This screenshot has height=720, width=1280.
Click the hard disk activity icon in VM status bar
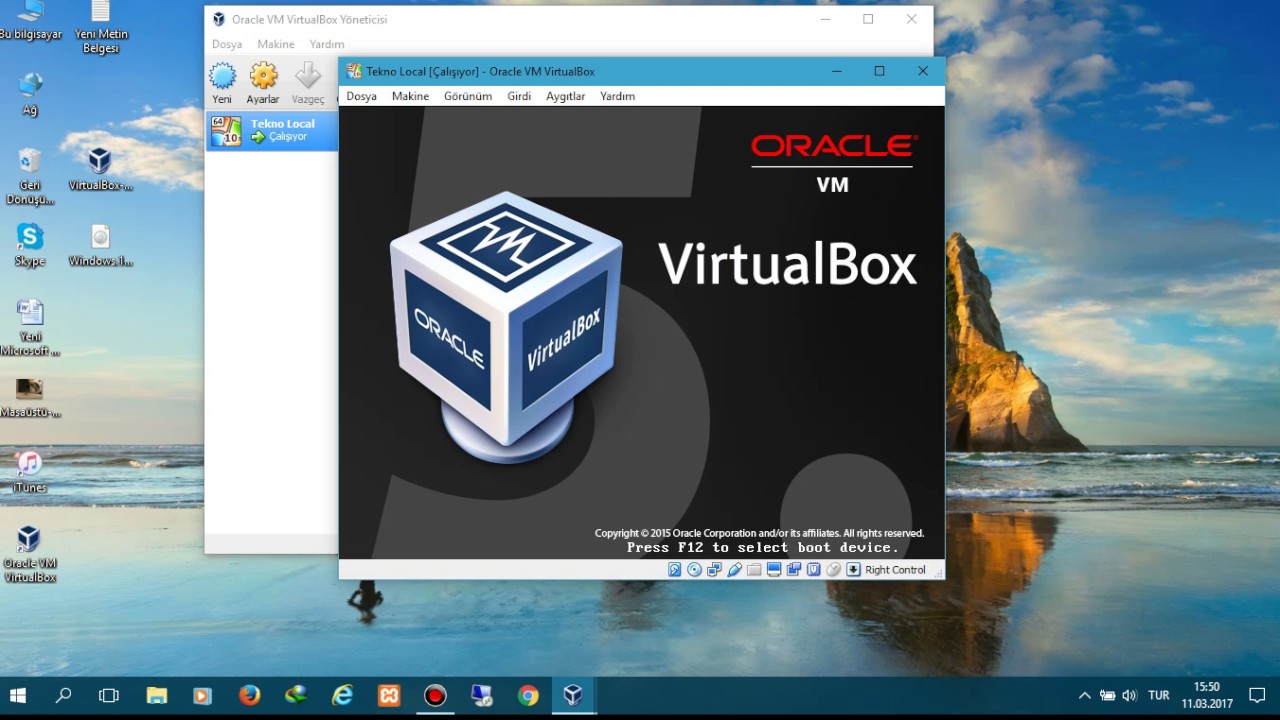[x=675, y=570]
